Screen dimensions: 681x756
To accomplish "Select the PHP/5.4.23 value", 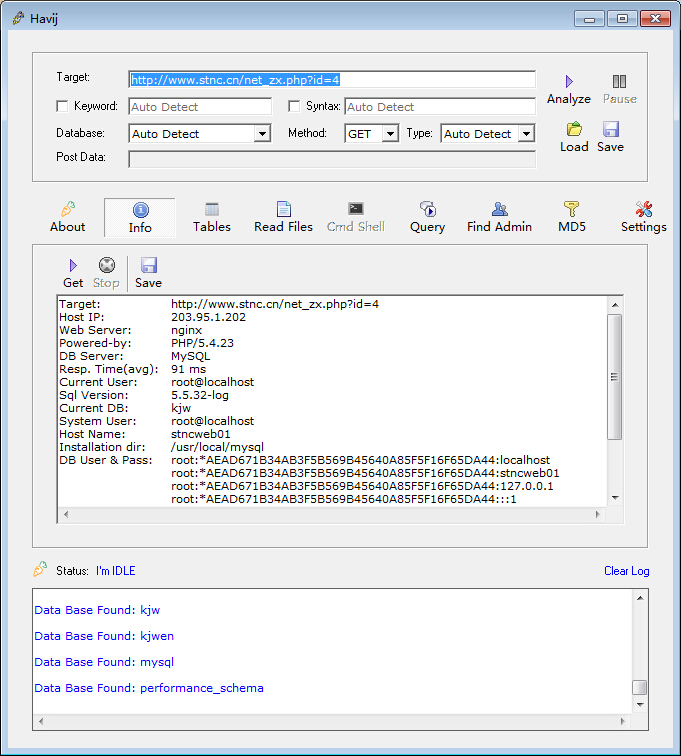I will [x=202, y=343].
